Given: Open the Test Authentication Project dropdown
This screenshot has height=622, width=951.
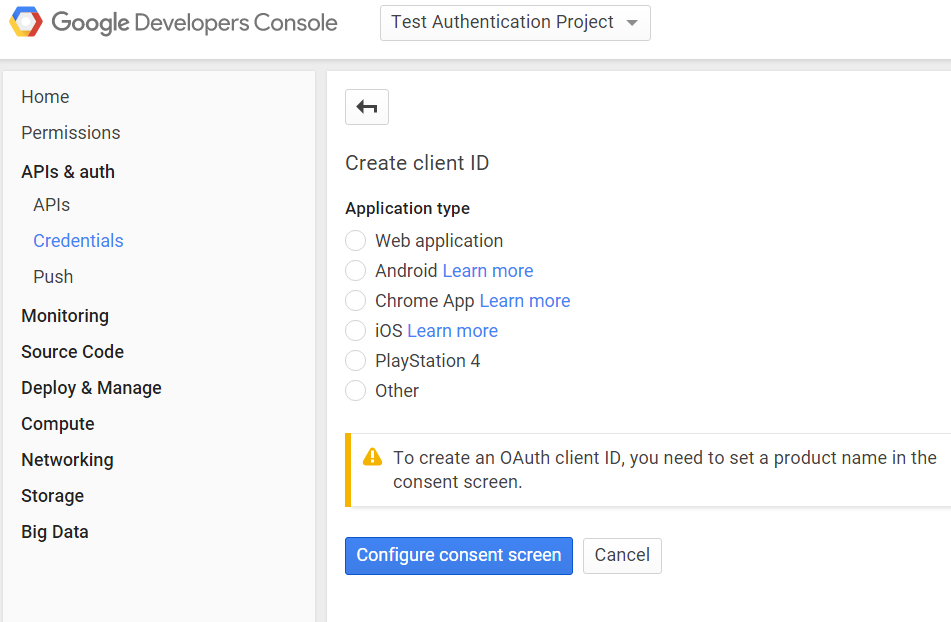Looking at the screenshot, I should pos(514,23).
